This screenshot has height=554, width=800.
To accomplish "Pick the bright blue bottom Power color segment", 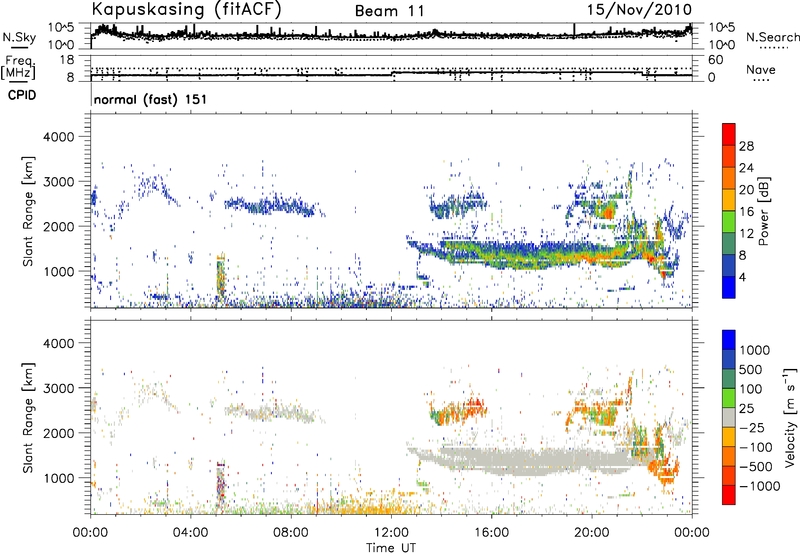I will pos(729,287).
